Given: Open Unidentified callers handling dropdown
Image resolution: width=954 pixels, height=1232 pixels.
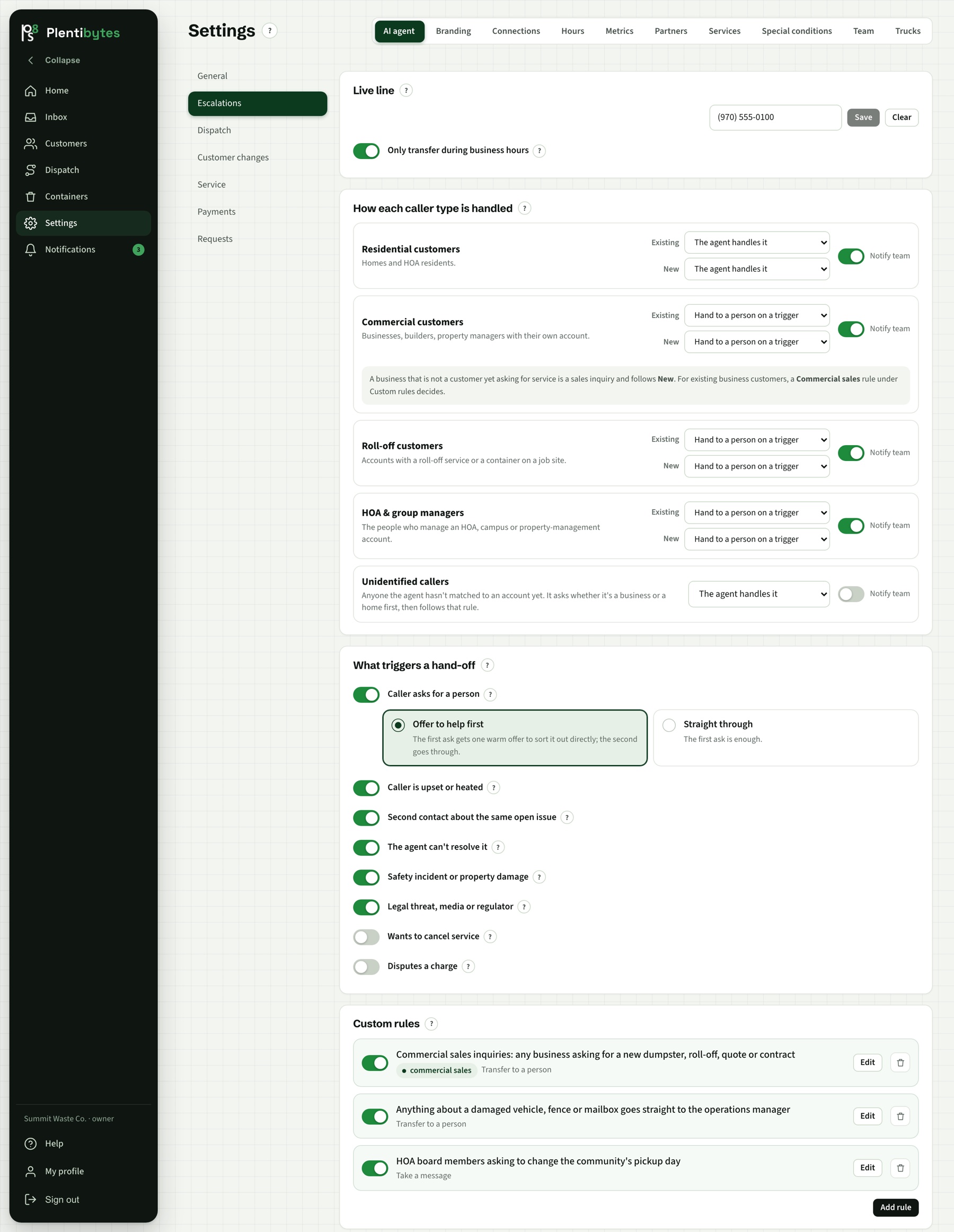Looking at the screenshot, I should point(759,595).
